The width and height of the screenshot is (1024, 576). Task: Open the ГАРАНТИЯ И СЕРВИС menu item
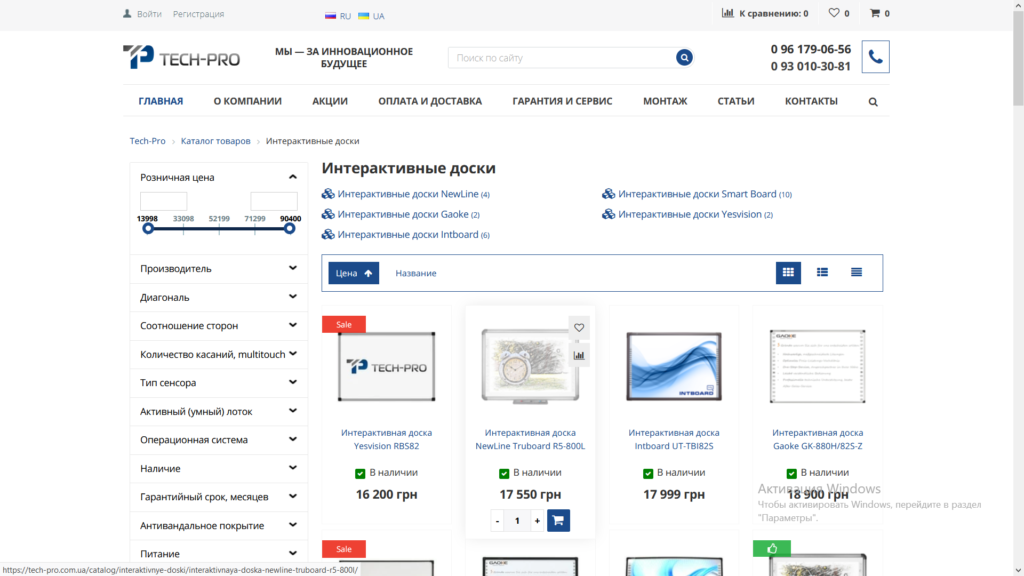pos(562,101)
